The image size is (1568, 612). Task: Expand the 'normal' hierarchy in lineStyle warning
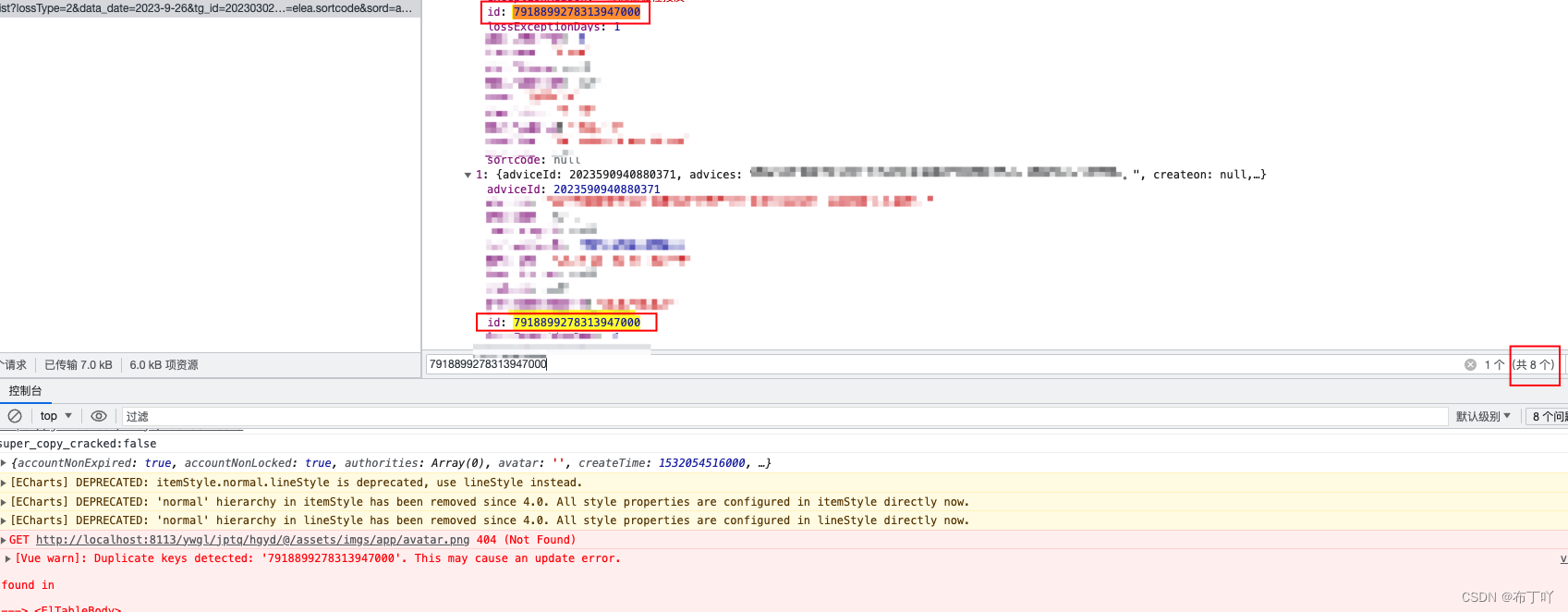[x=4, y=520]
